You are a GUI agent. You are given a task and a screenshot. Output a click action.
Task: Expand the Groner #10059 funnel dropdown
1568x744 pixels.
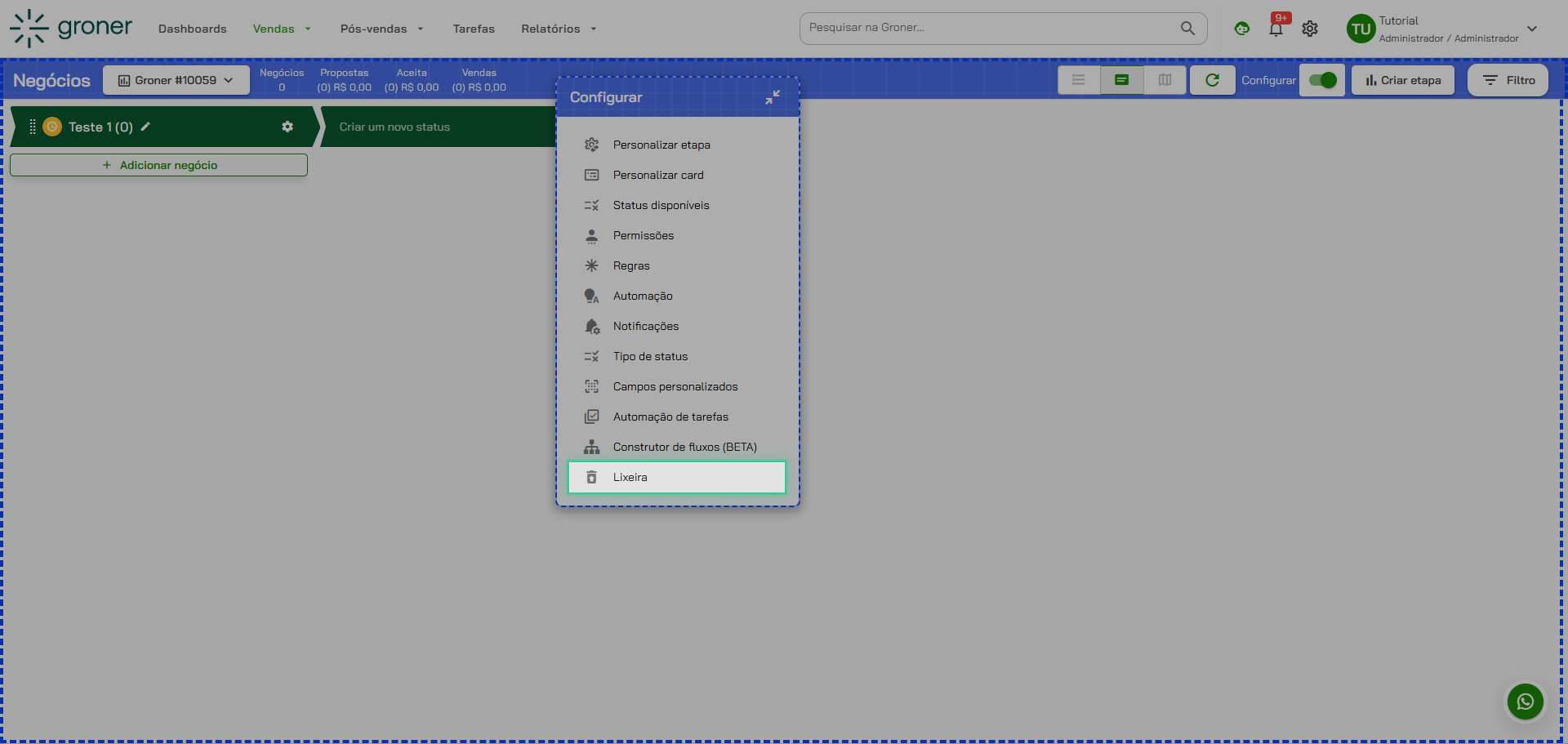(176, 80)
